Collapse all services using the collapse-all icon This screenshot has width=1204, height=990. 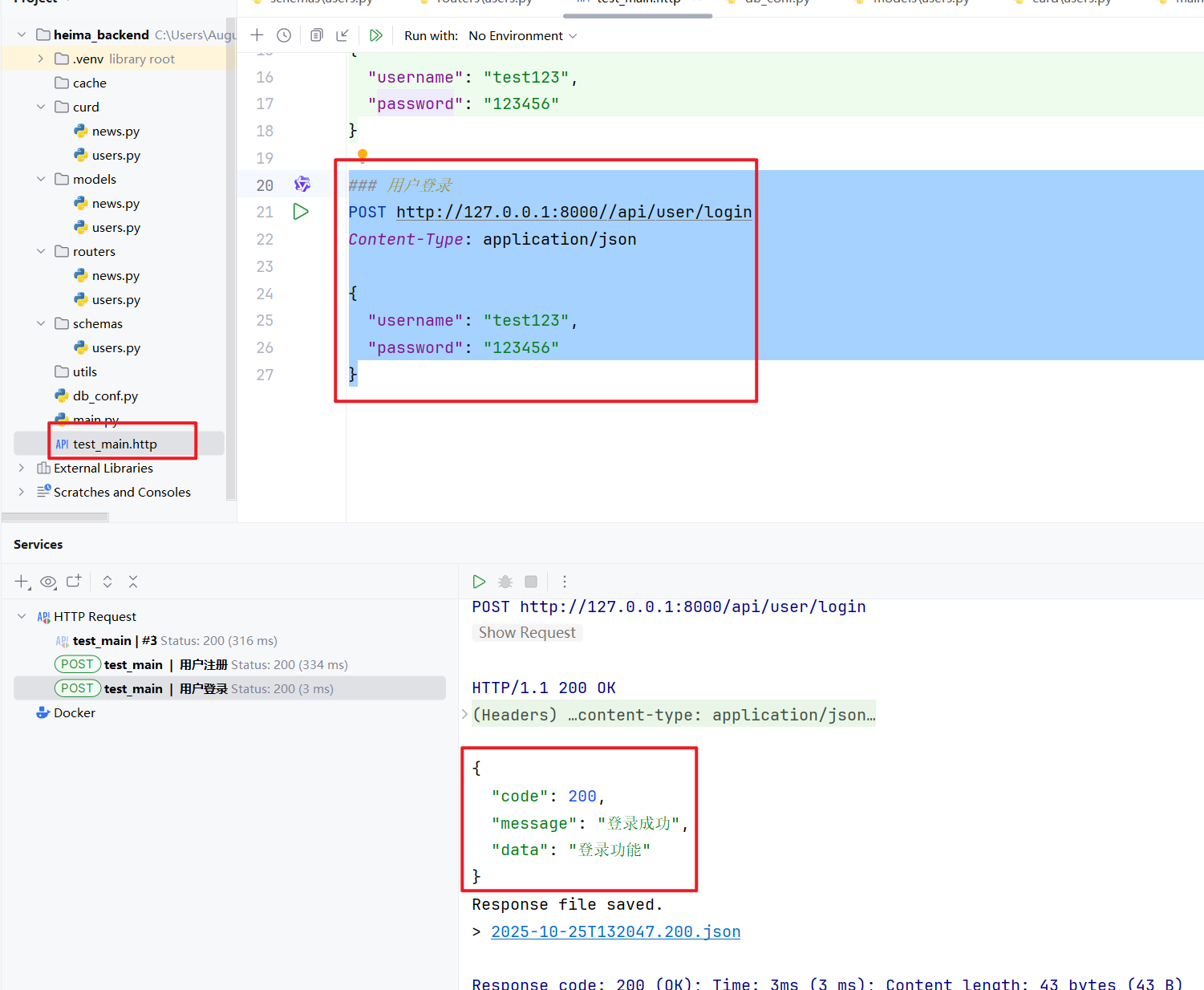click(133, 582)
